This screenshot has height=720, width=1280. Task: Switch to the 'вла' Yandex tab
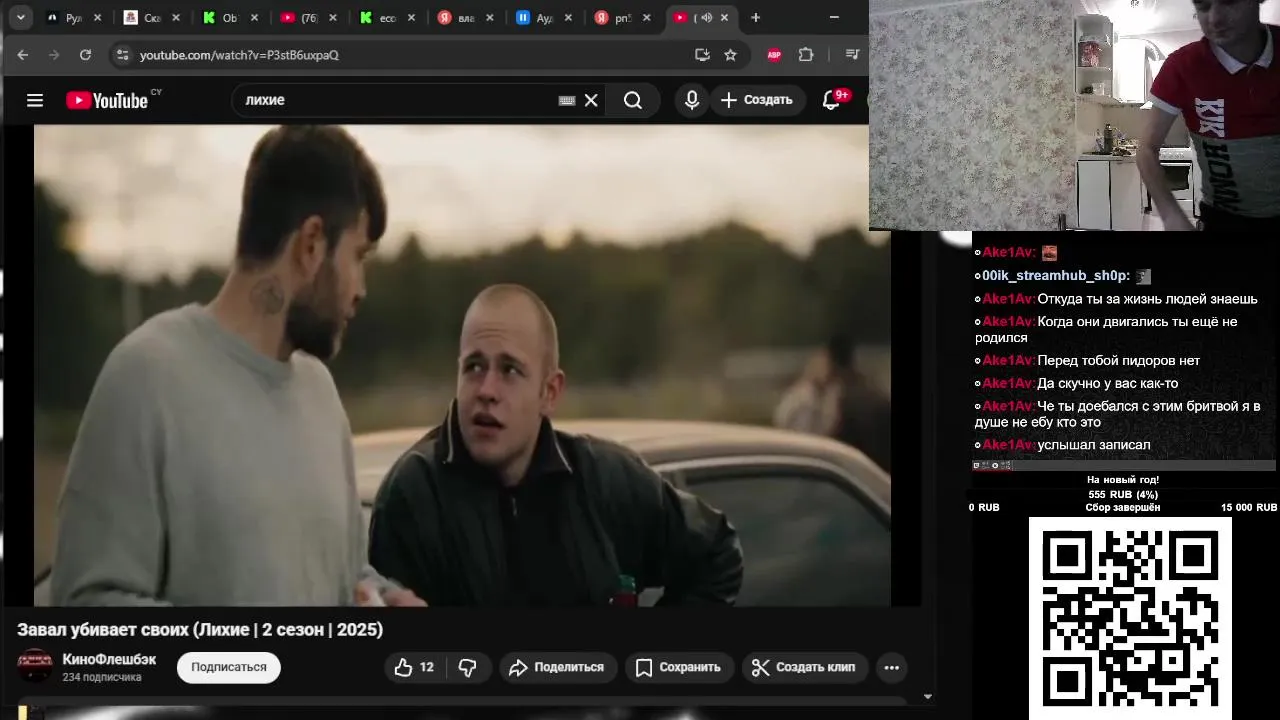click(464, 18)
